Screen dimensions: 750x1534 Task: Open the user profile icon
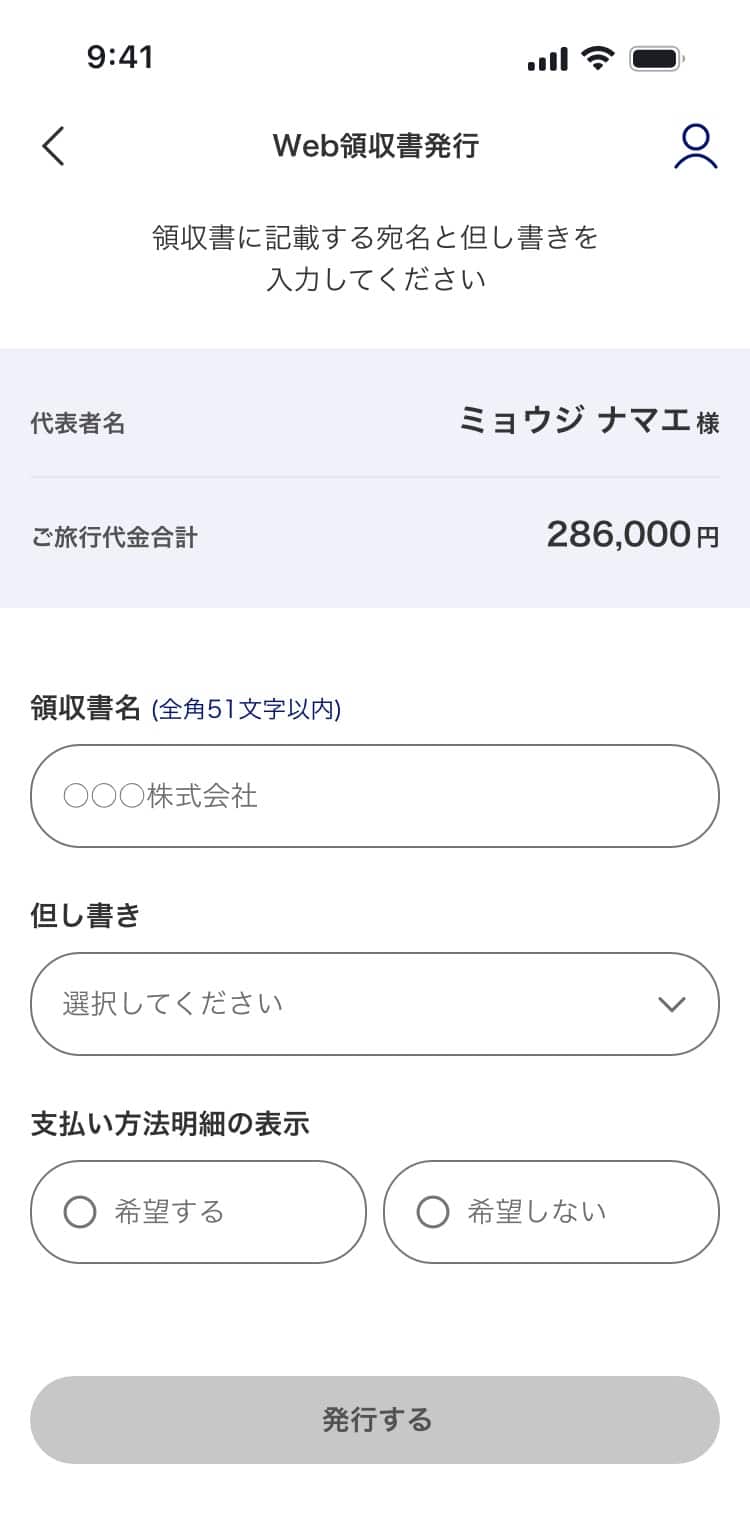pos(695,146)
